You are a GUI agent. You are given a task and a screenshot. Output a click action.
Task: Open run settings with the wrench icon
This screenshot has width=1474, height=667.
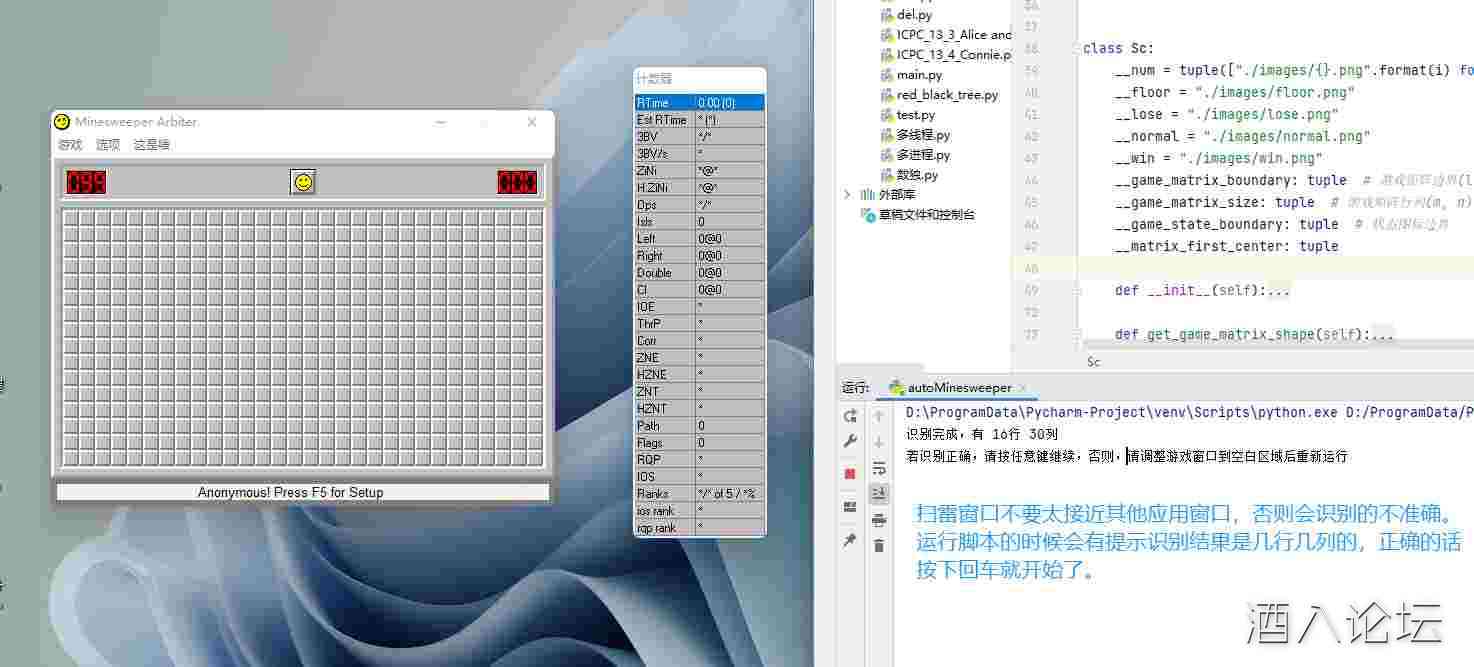tap(850, 441)
